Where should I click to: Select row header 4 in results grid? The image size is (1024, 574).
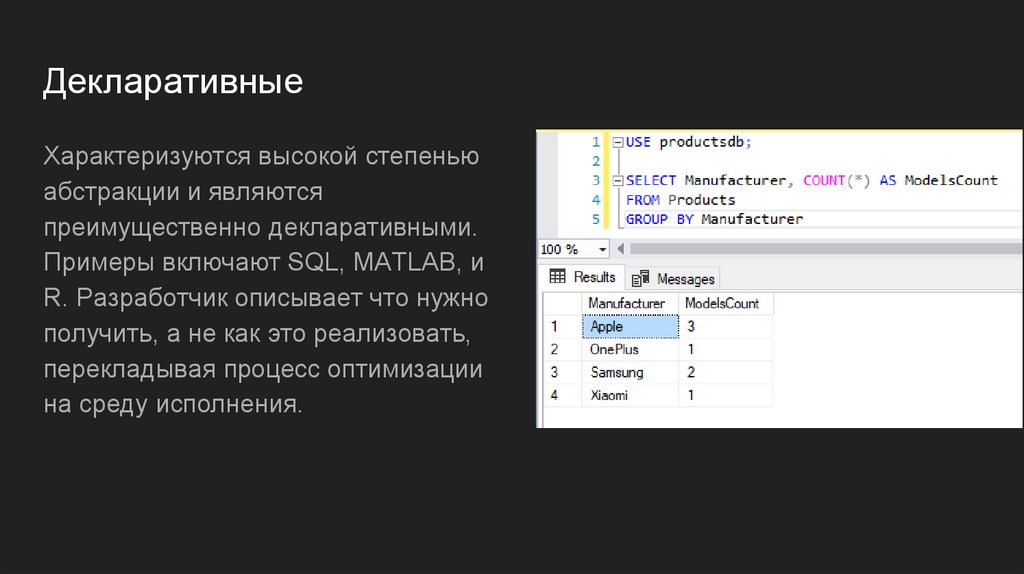(562, 395)
